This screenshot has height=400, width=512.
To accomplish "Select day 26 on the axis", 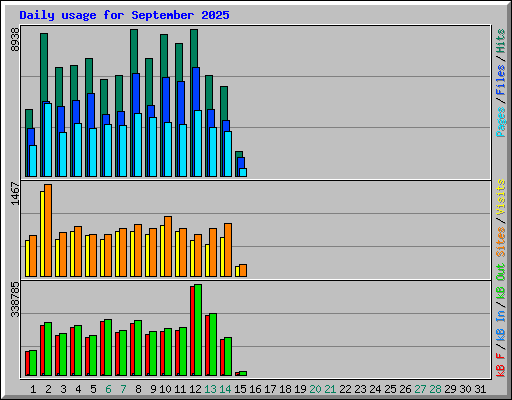I will pos(405,389).
